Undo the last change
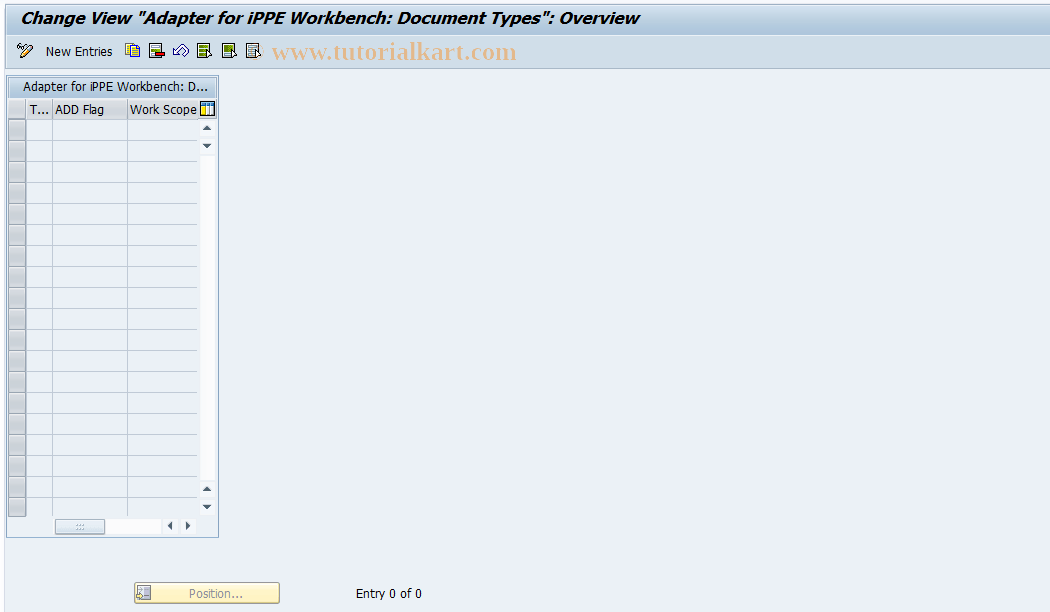This screenshot has width=1050, height=612. [x=180, y=50]
